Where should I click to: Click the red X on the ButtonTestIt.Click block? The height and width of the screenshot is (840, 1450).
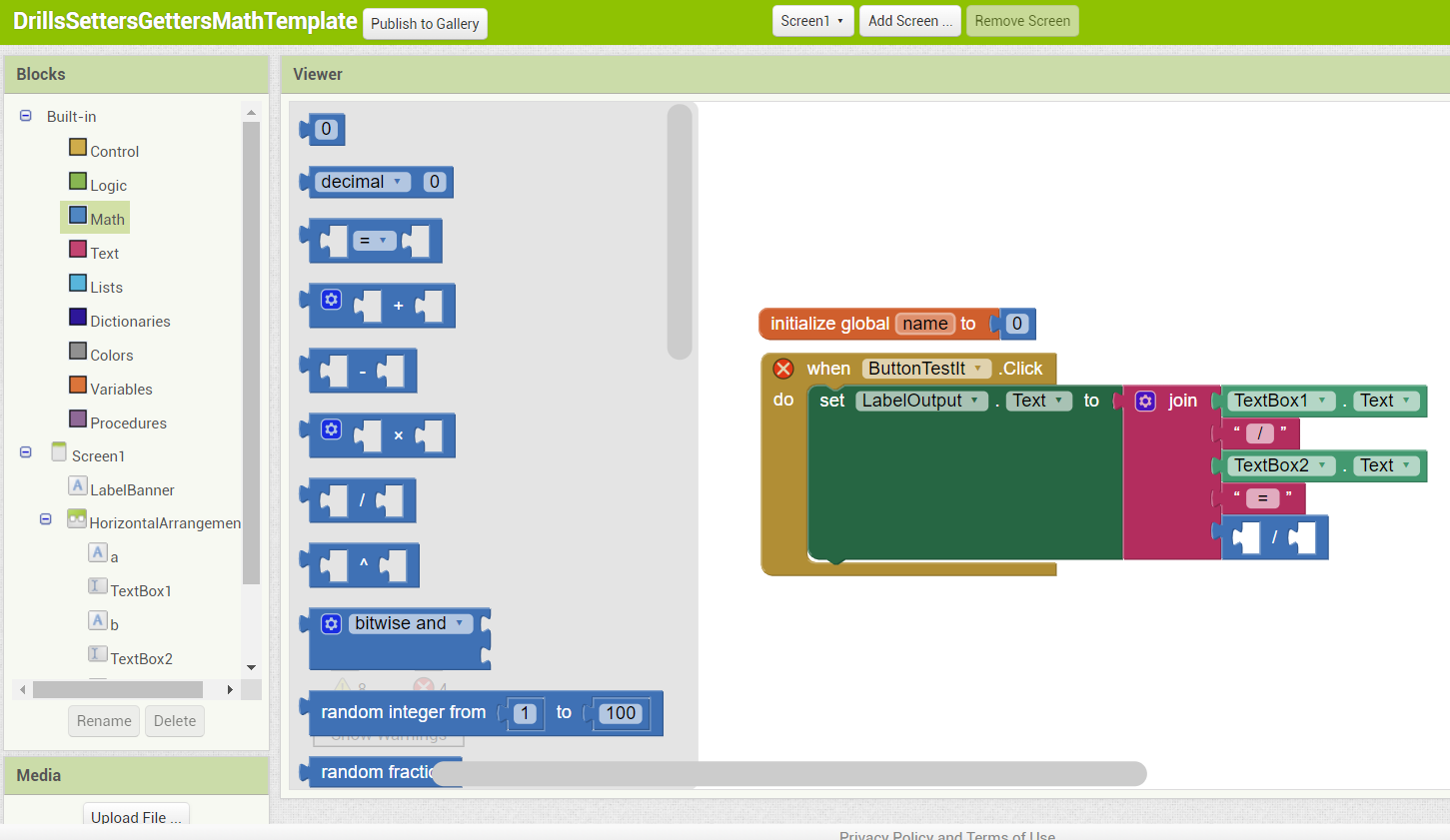coord(783,368)
